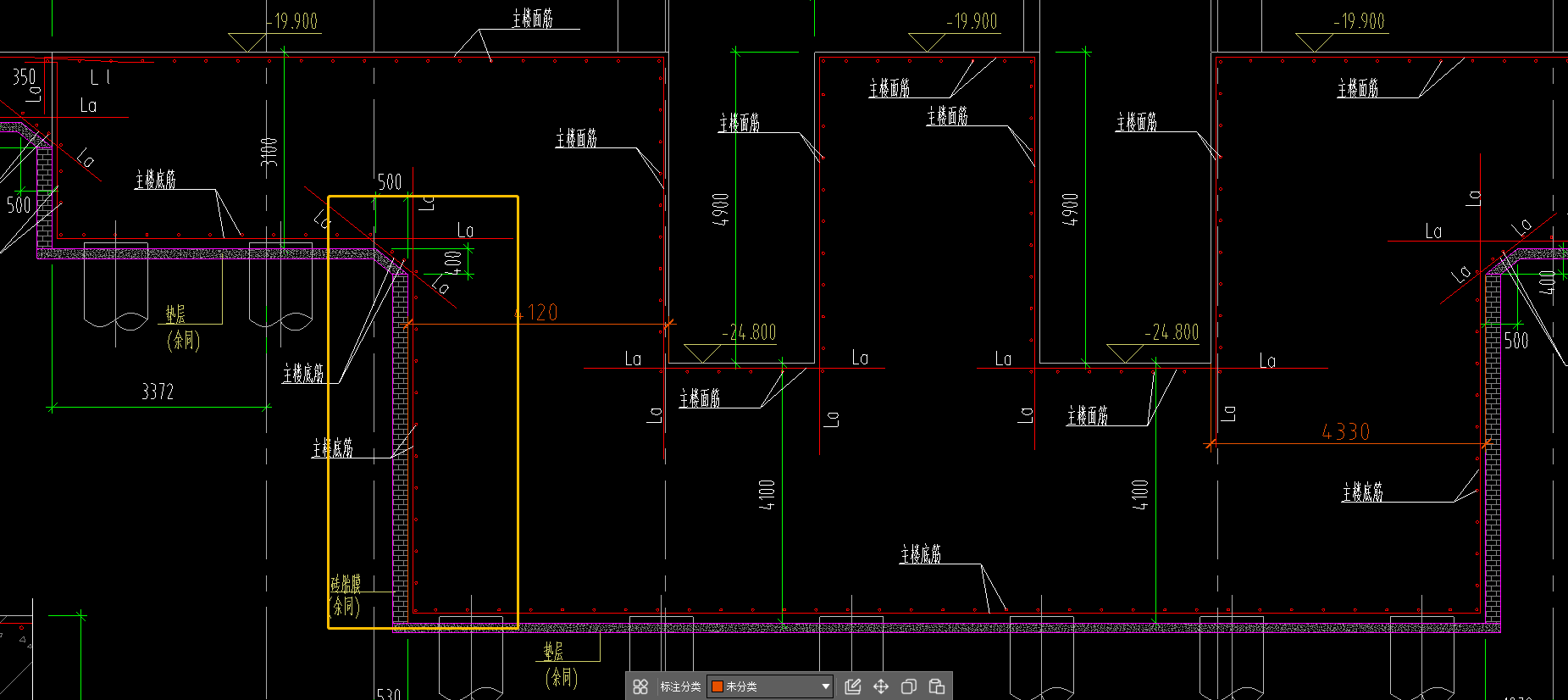The image size is (1568, 700).
Task: Click the 350 dimension value
Action: (x=24, y=77)
